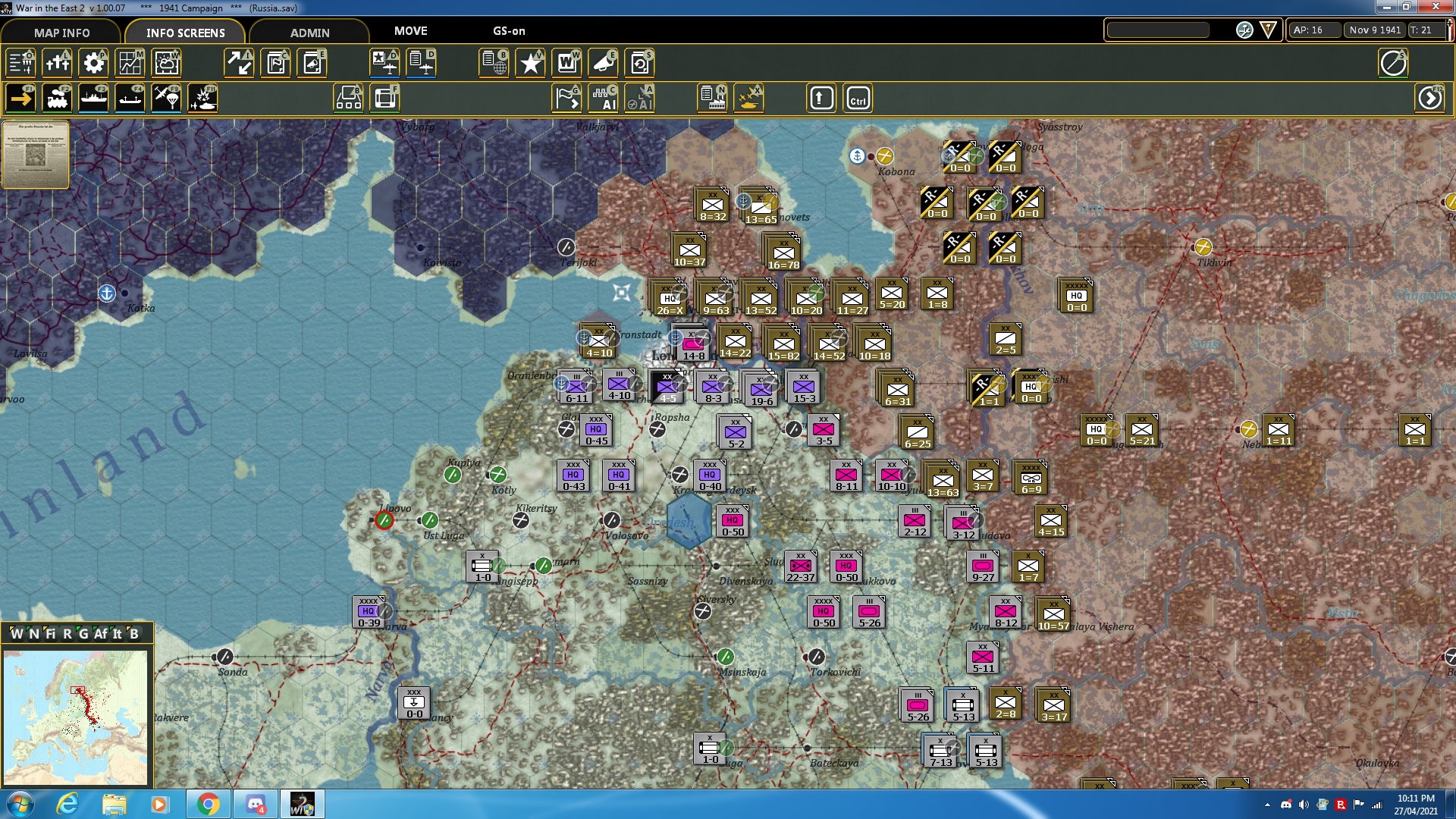Image resolution: width=1456 pixels, height=819 pixels.
Task: Open the MAP INFO tab
Action: click(61, 33)
